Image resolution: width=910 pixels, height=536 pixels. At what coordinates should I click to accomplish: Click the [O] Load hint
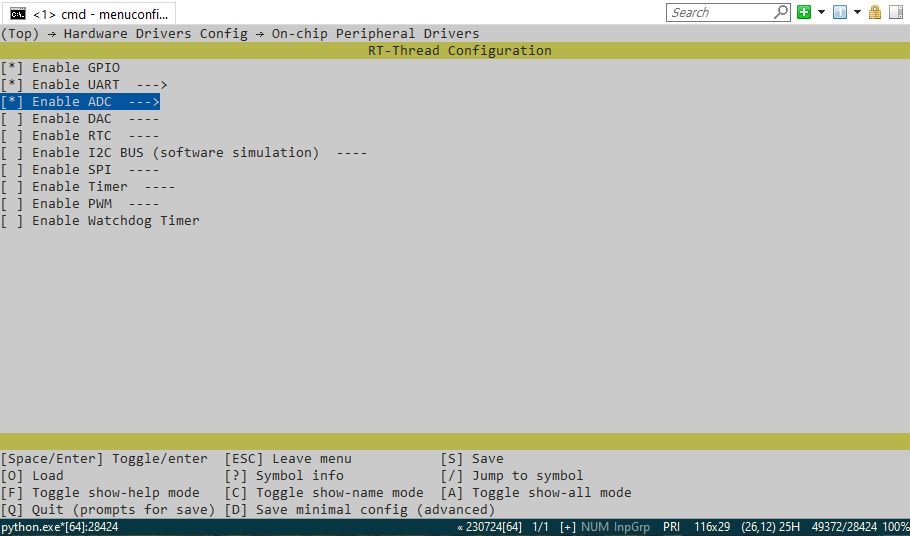(32, 476)
